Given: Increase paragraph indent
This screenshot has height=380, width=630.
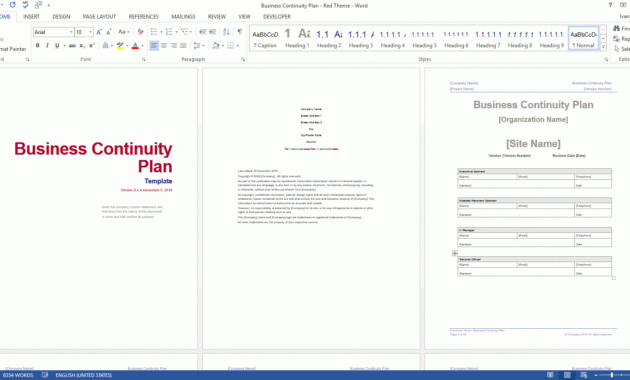Looking at the screenshot, I should tap(213, 32).
